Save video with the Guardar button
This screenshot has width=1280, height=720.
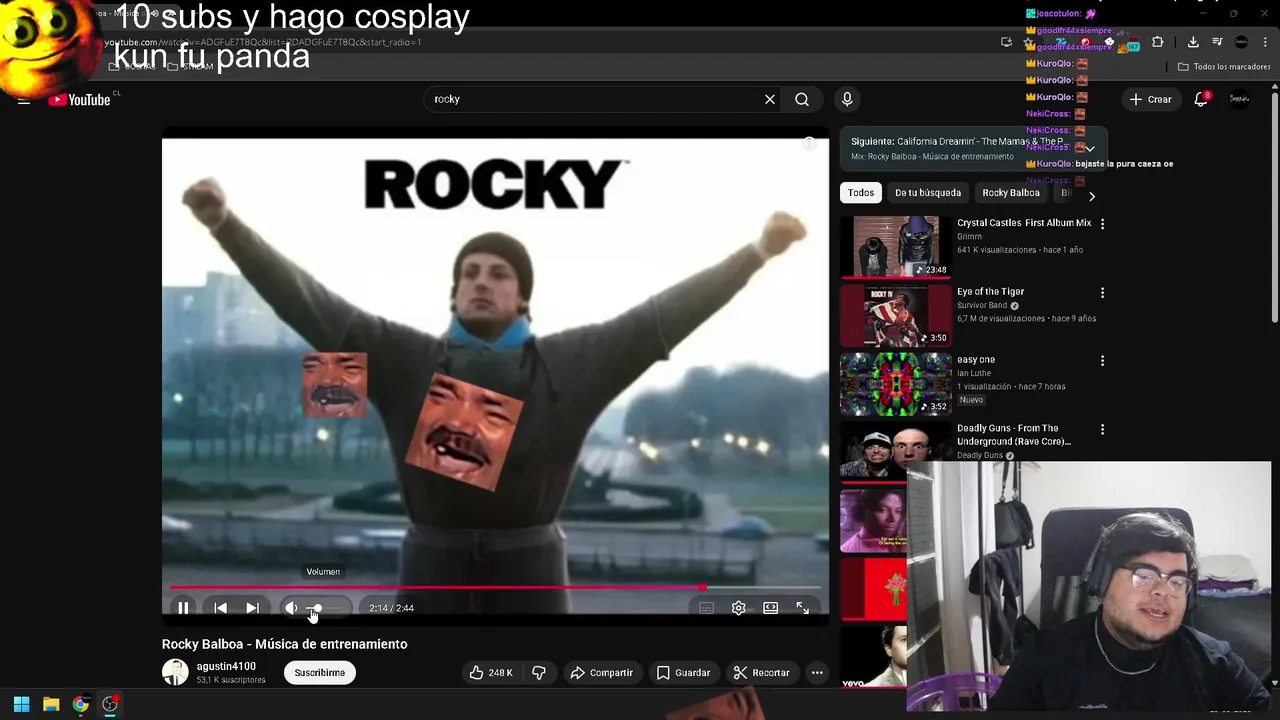[683, 673]
